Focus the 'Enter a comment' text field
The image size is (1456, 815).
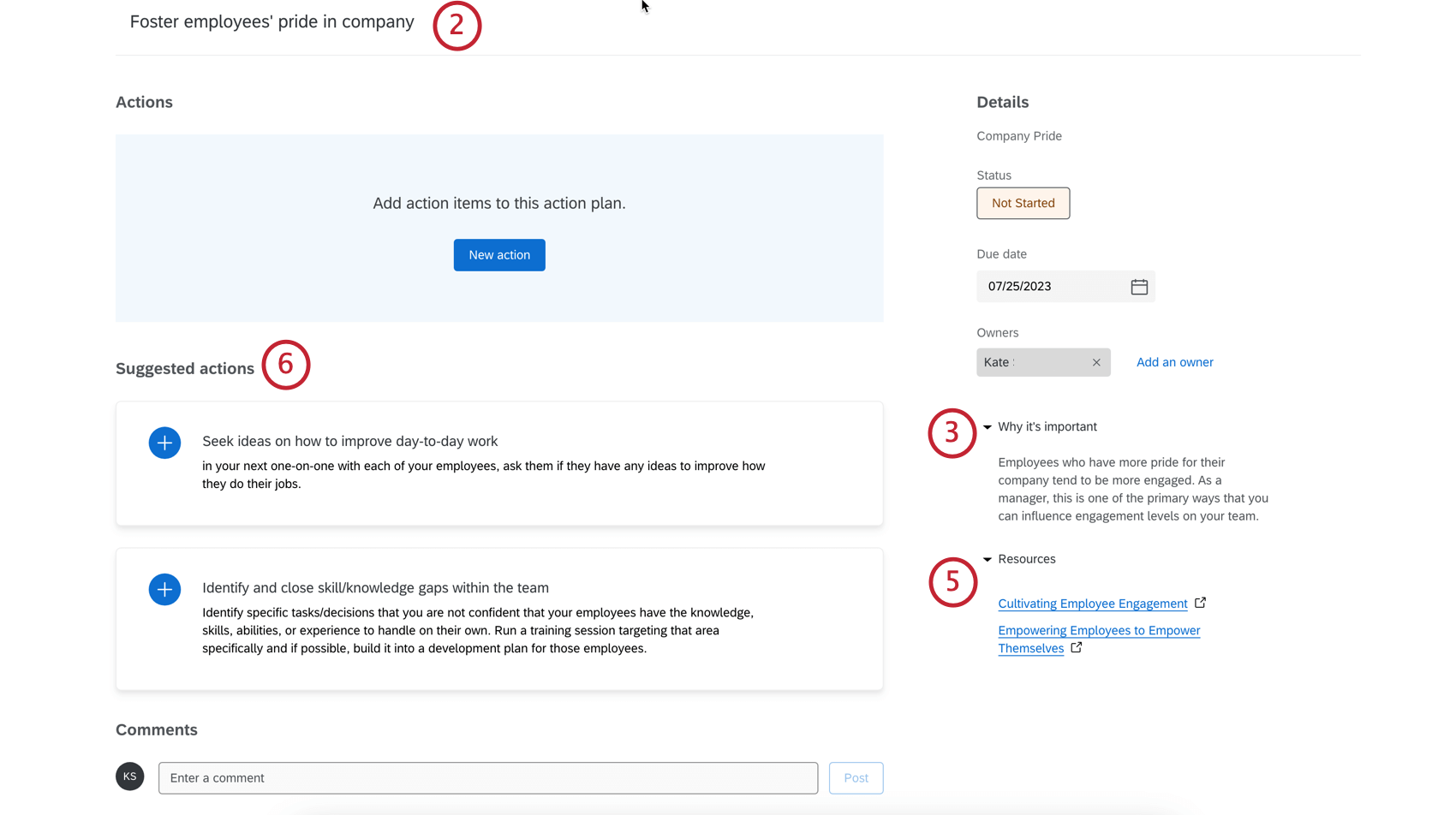(487, 778)
